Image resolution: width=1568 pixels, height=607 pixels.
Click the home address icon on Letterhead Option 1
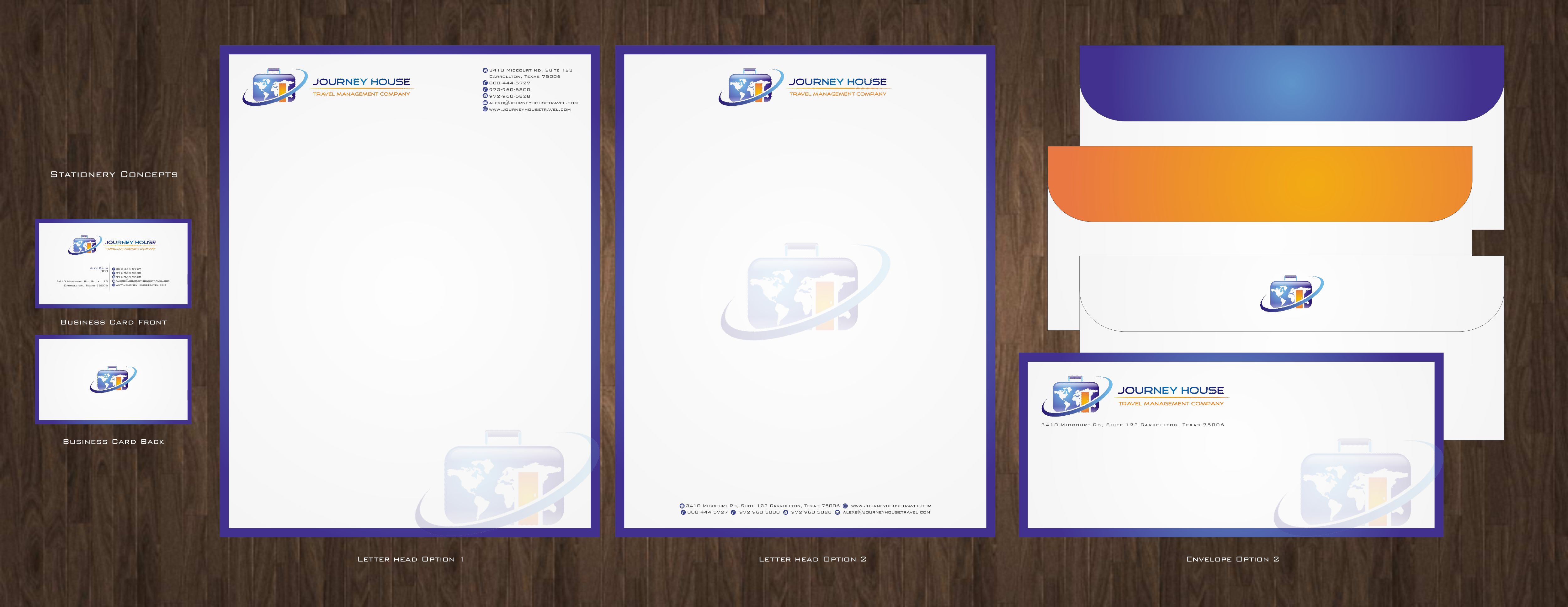pos(485,70)
